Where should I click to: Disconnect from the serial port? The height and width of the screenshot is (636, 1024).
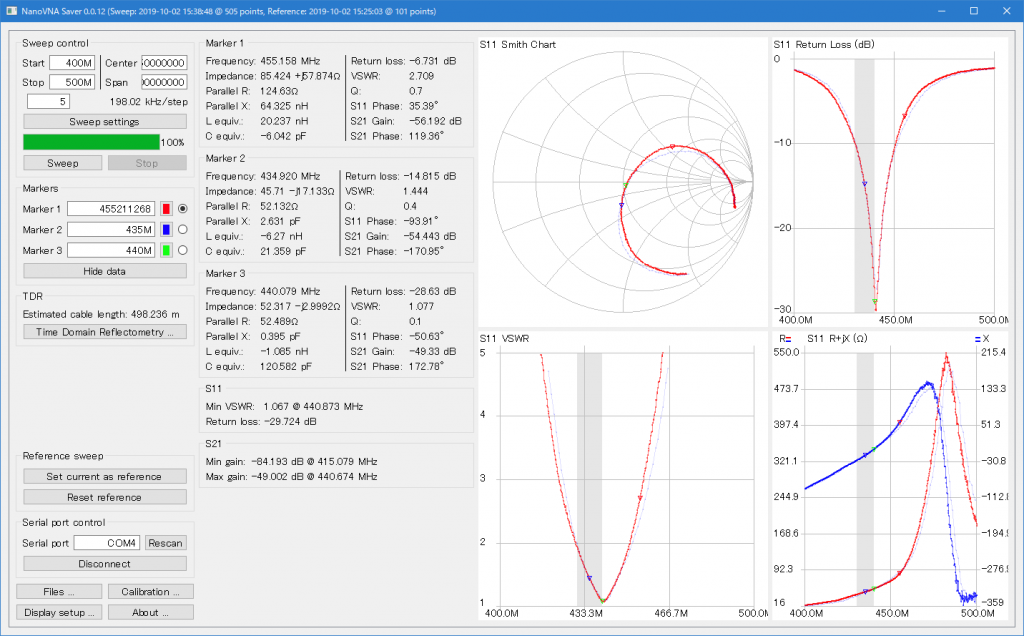tap(104, 564)
